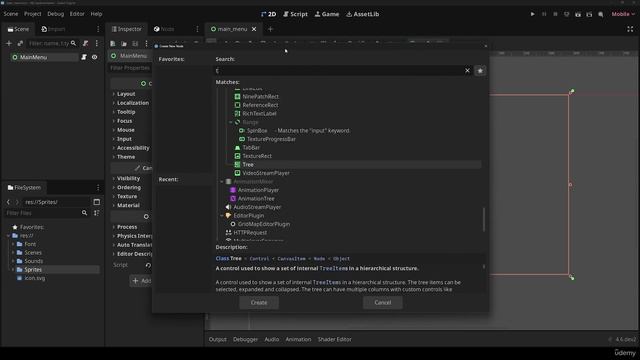
Task: Click Inspector save resource icon
Action: pos(135,43)
